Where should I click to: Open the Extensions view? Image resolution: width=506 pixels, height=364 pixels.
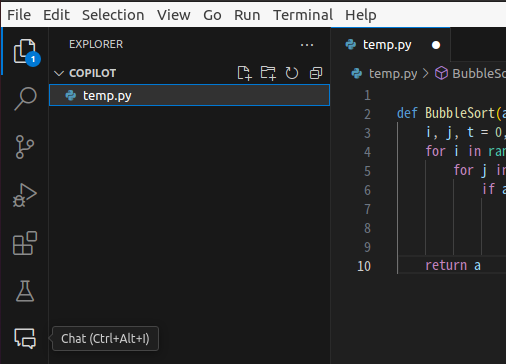pos(25,243)
